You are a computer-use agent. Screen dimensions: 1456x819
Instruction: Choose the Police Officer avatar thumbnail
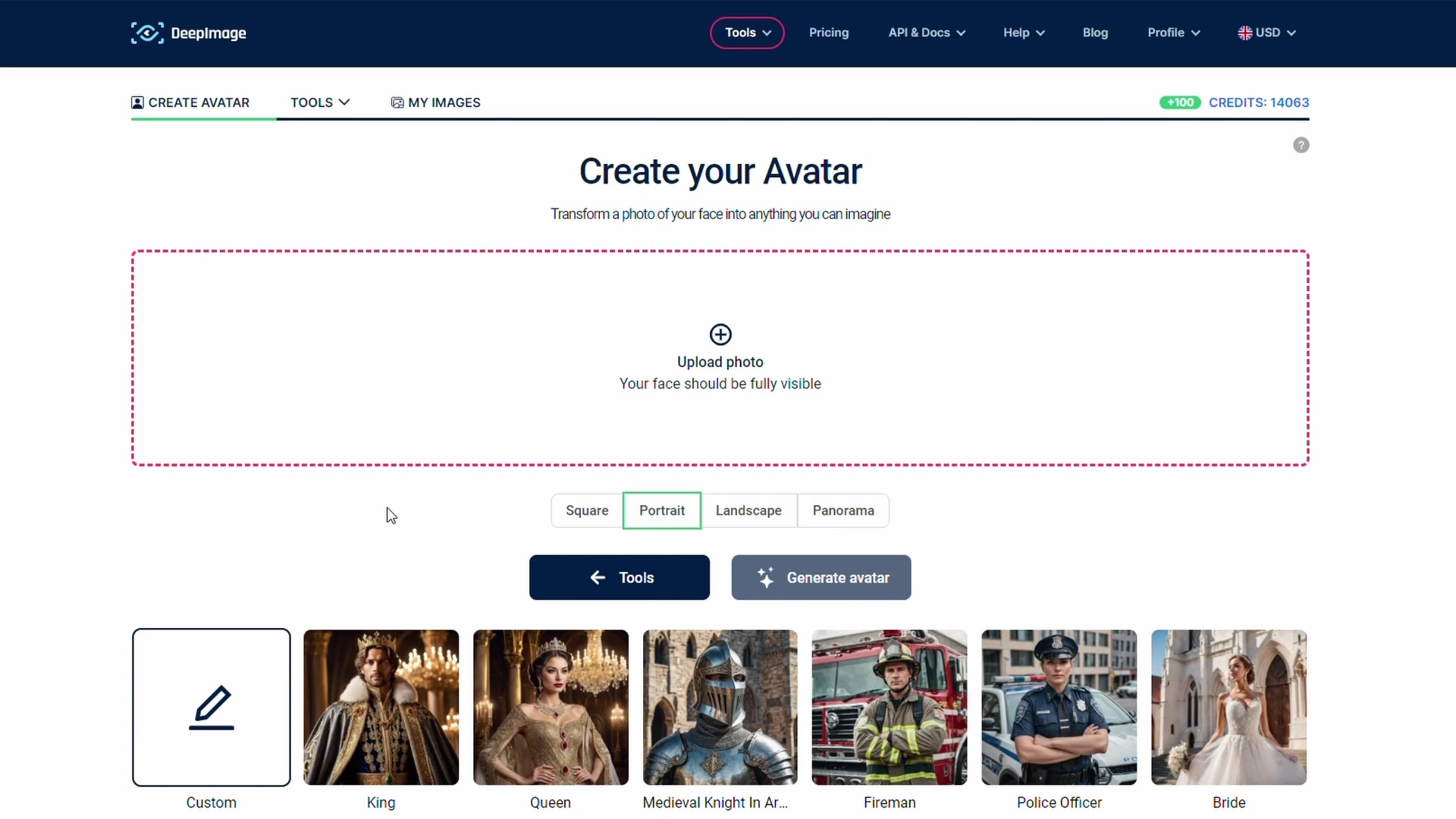[x=1059, y=708]
